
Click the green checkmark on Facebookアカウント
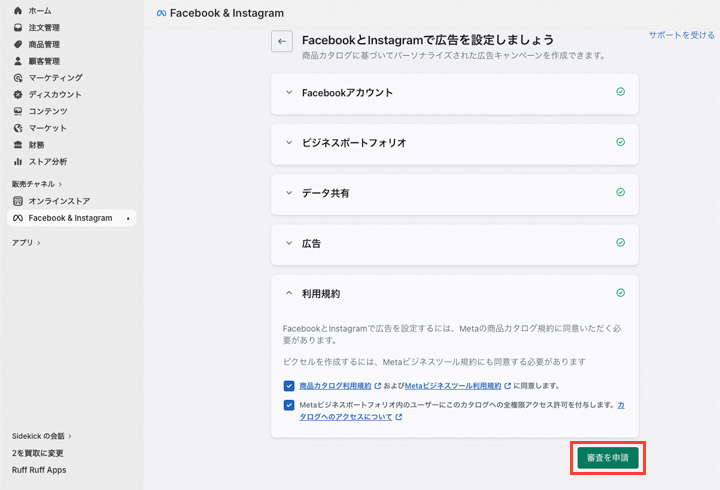(x=620, y=92)
